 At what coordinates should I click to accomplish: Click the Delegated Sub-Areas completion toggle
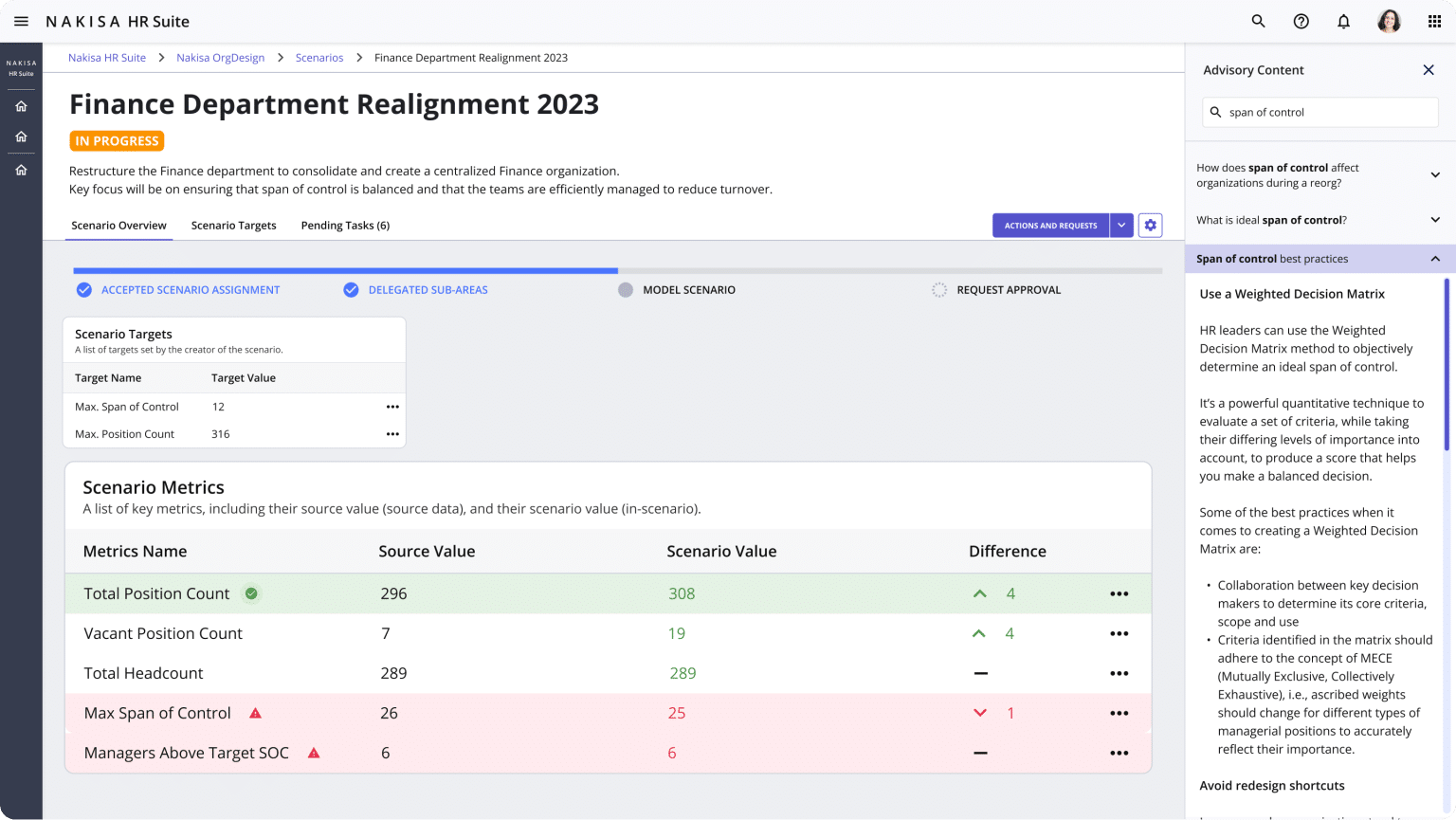pos(350,289)
